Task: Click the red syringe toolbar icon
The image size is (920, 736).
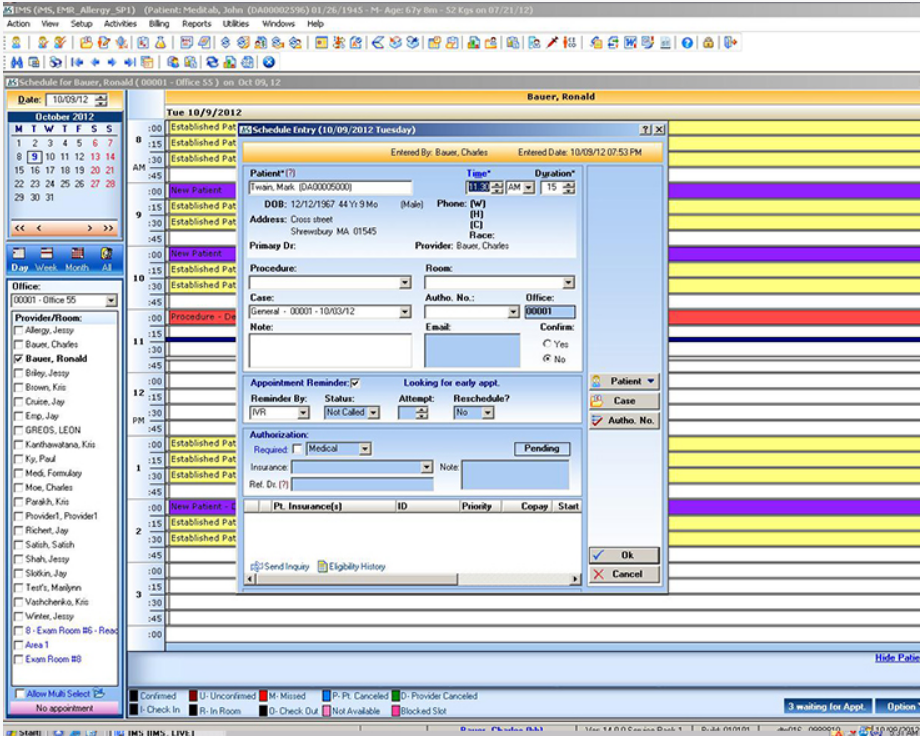Action: point(552,42)
